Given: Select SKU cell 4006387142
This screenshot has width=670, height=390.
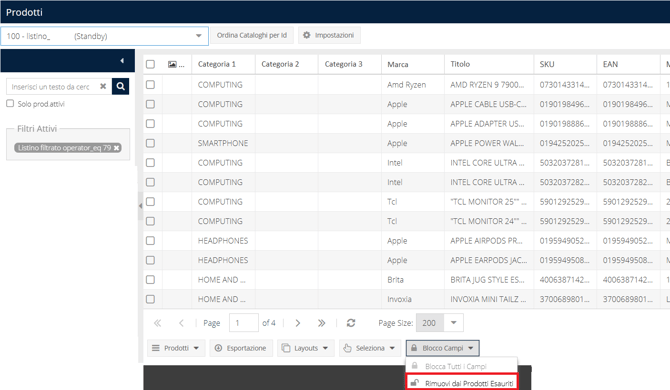Looking at the screenshot, I should point(564,280).
